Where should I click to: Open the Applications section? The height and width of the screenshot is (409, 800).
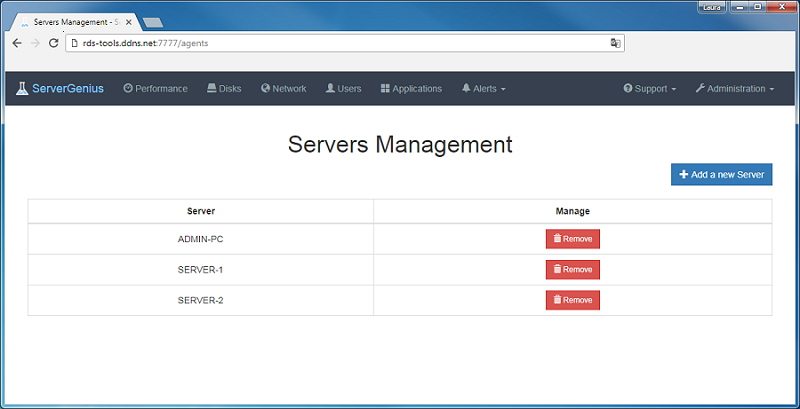411,89
